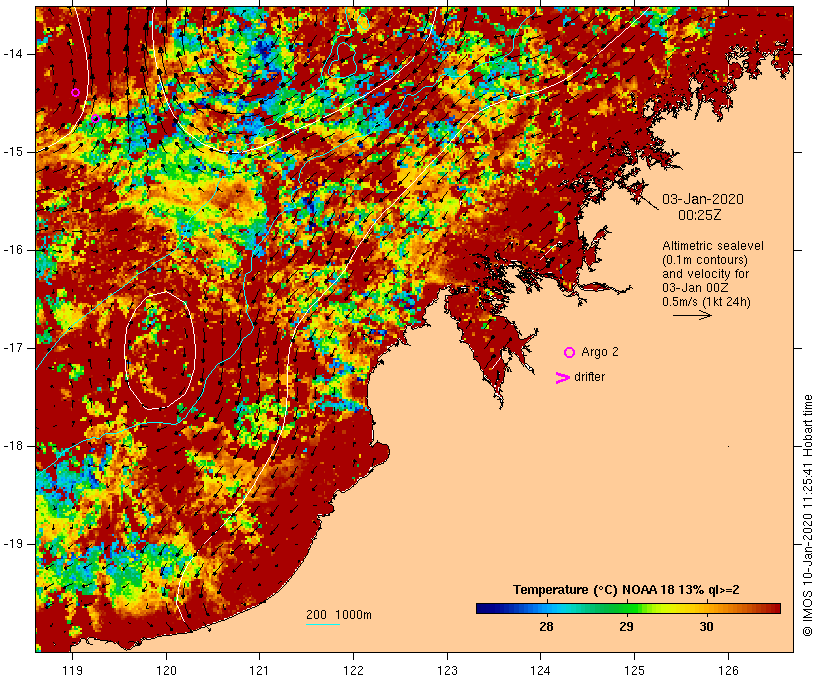Click the '200 1000m' depth contour label
The height and width of the screenshot is (680, 820).
point(339,615)
